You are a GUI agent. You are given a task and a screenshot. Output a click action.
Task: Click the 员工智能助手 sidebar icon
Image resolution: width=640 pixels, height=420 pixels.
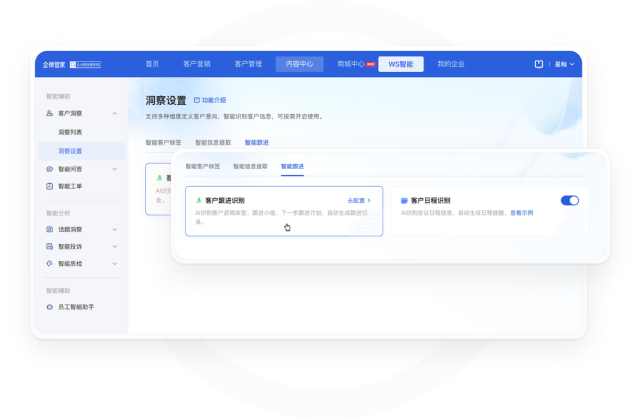[x=50, y=306]
